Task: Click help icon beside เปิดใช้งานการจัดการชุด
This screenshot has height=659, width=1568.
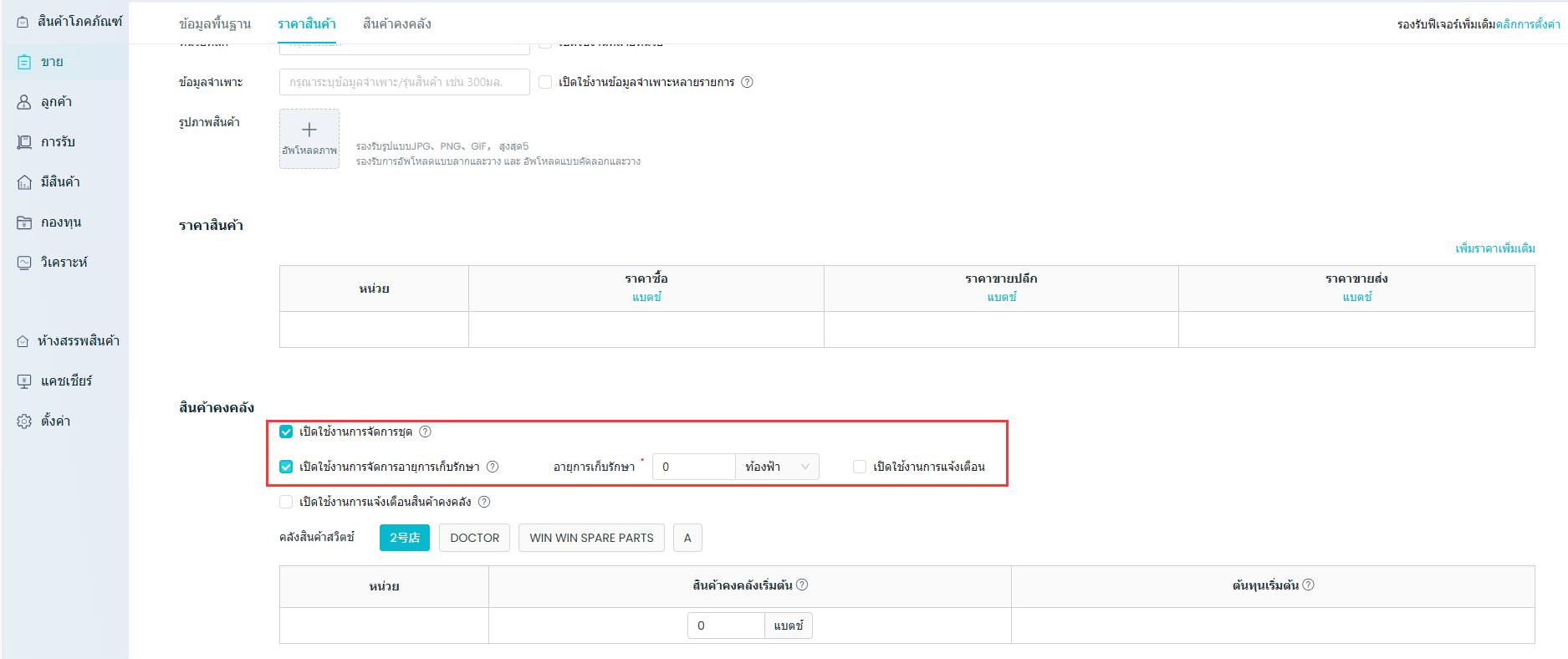Action: (425, 432)
